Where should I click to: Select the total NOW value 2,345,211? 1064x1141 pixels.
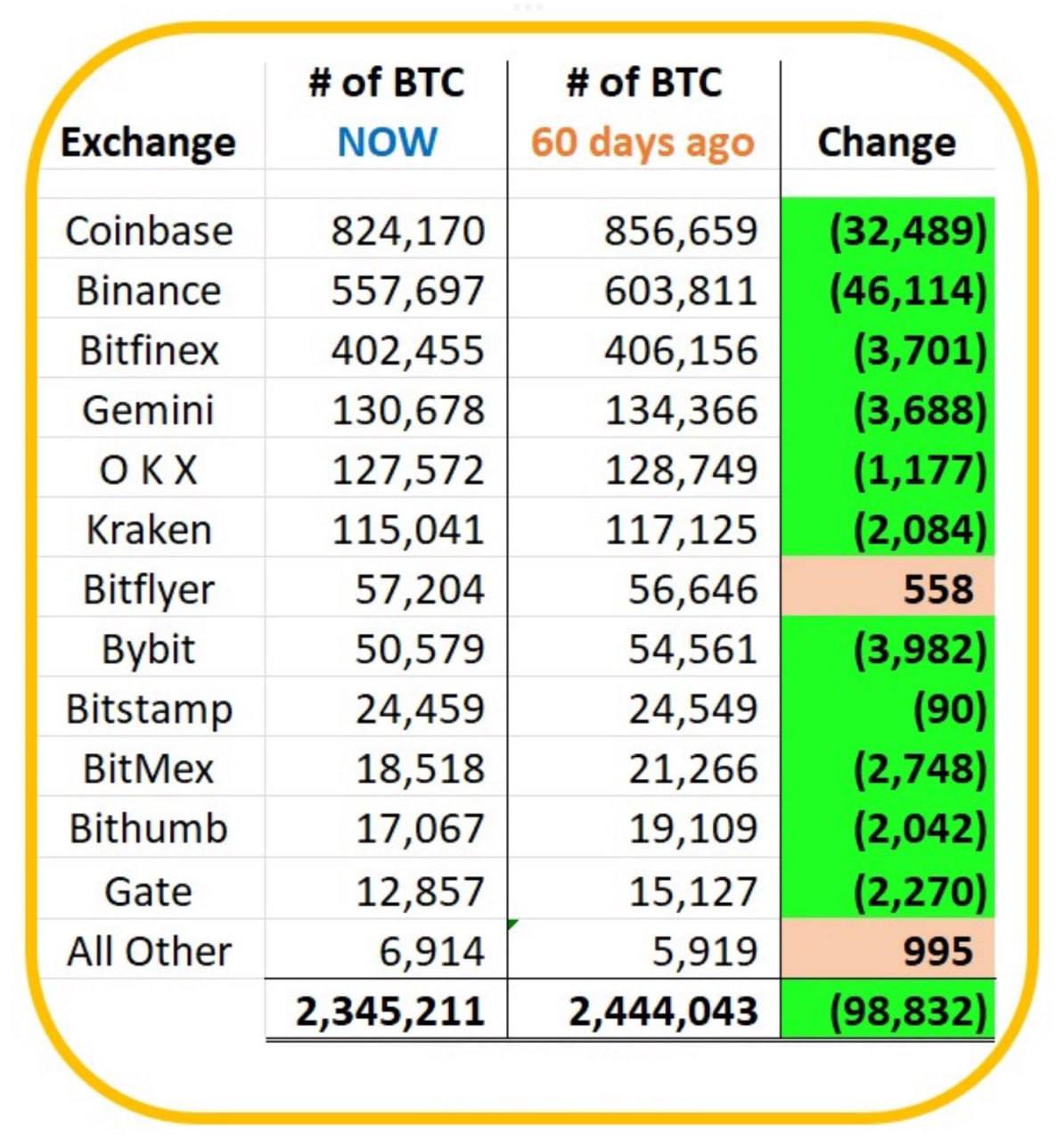point(390,1011)
